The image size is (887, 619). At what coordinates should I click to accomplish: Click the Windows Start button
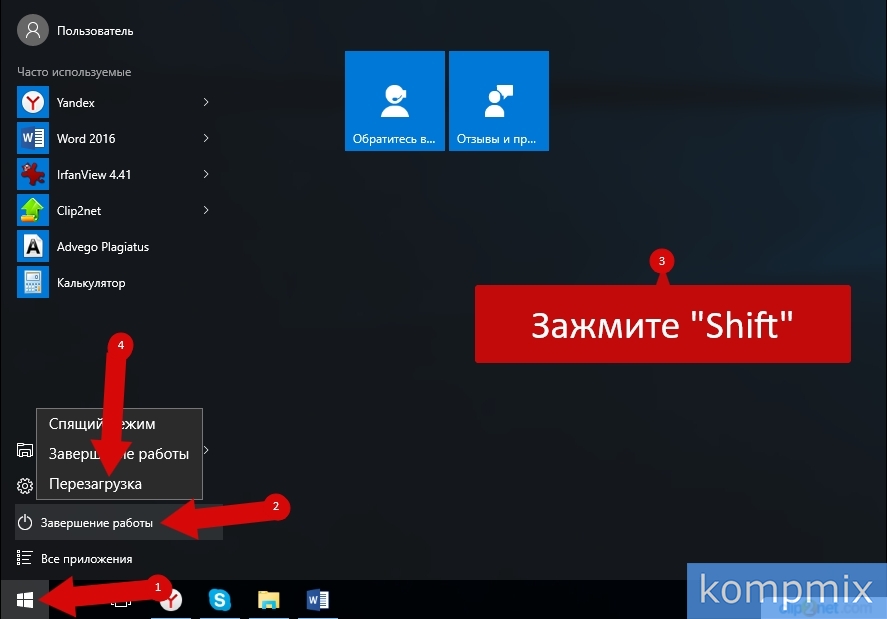25,599
